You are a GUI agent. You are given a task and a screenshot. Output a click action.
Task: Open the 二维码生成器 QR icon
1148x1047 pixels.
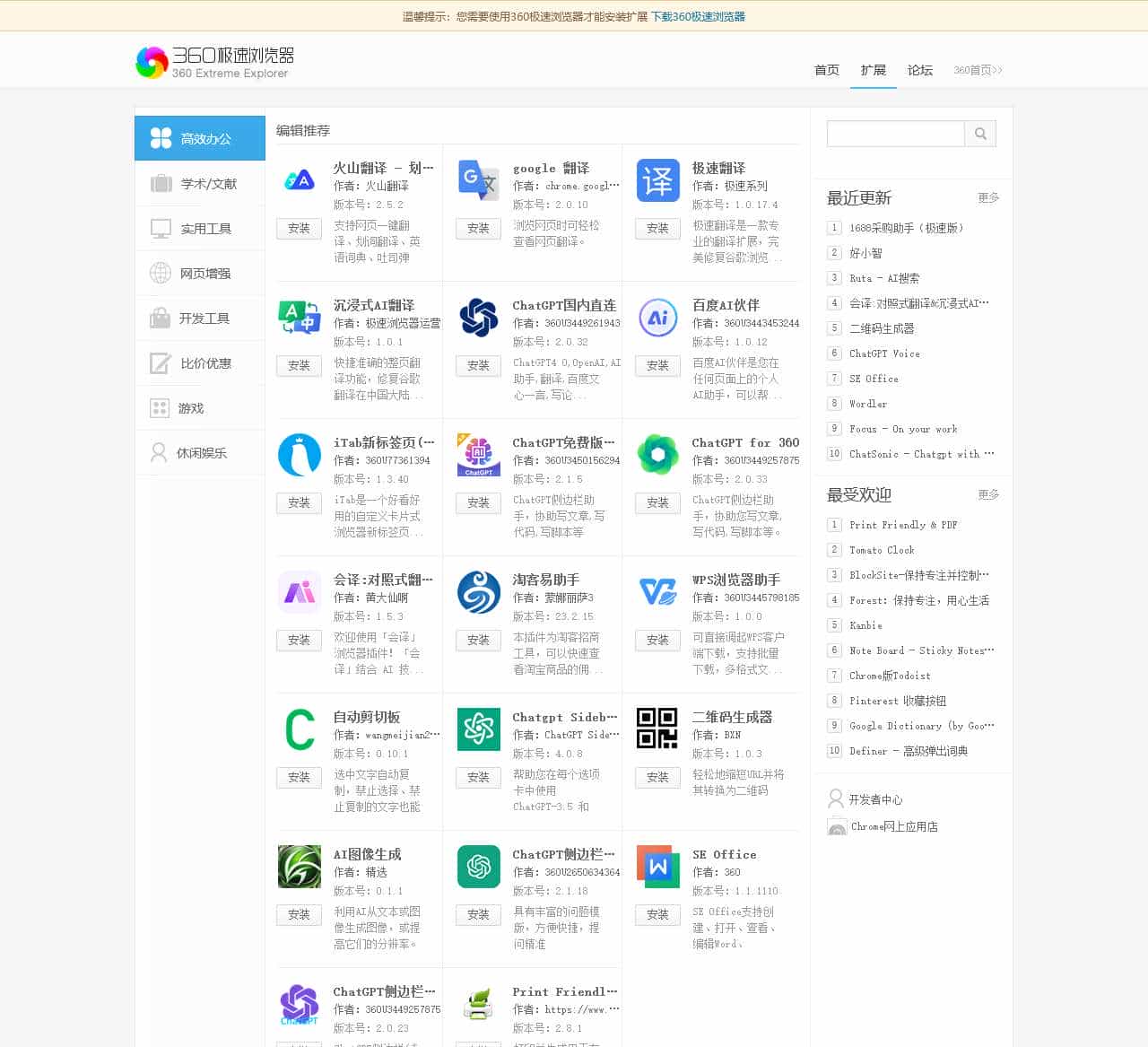coord(658,729)
